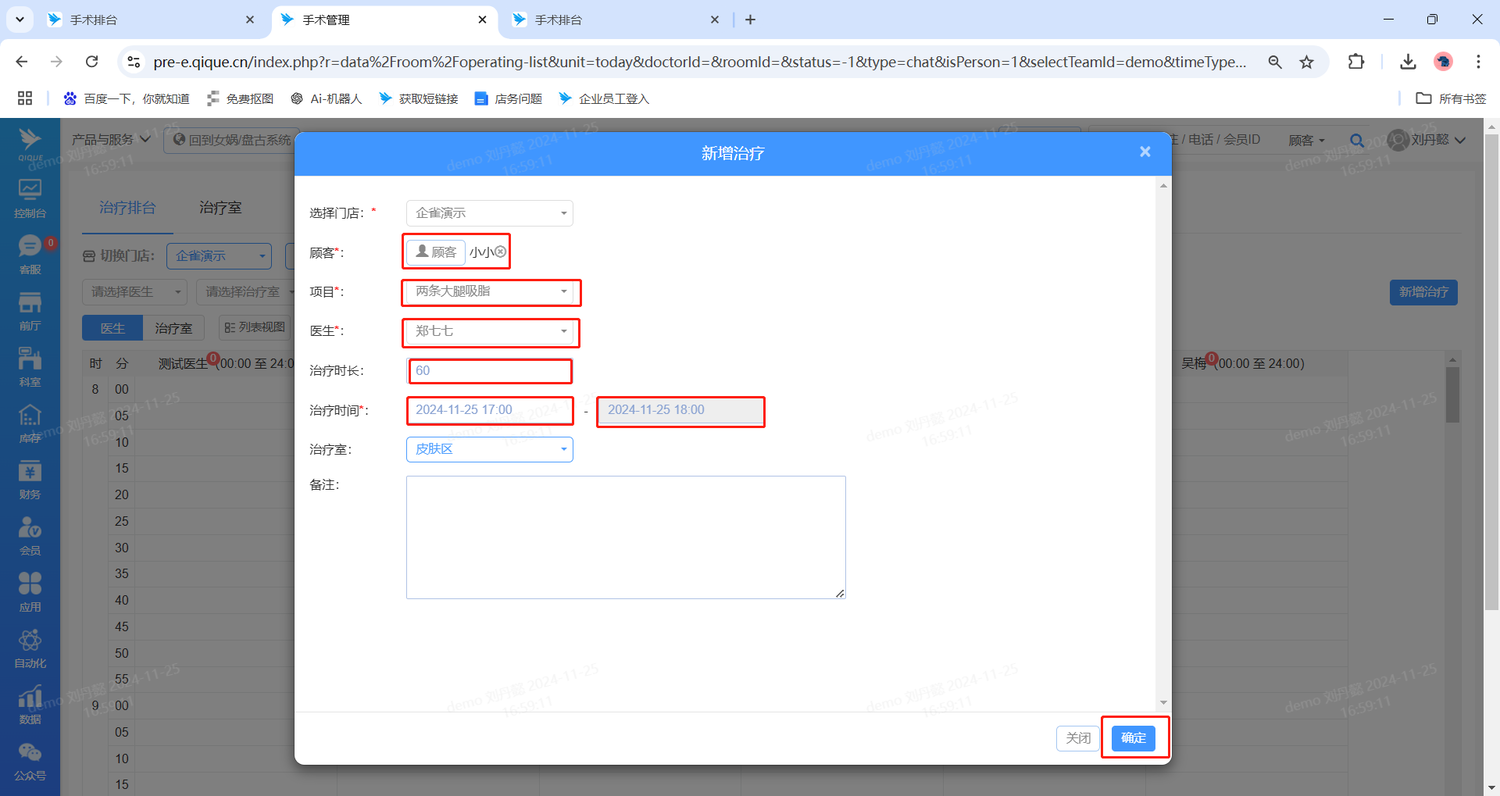Screen dimensions: 1500x796
Task: Open the 控制台 dashboard sidebar icon
Action: (x=29, y=198)
